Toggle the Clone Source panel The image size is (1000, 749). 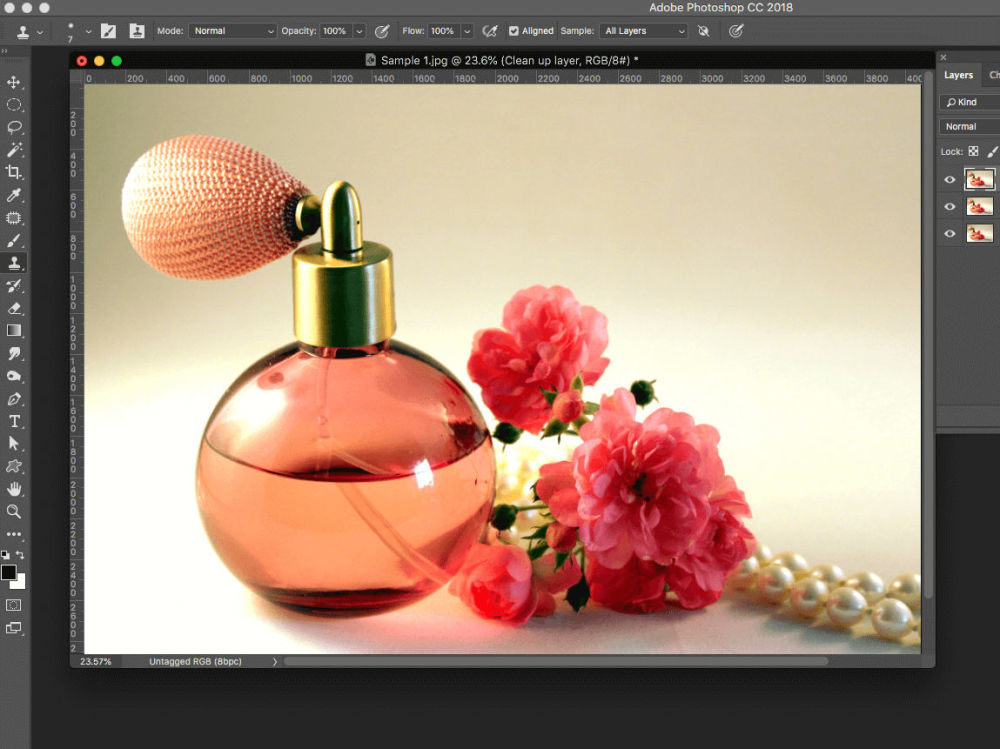[x=136, y=31]
